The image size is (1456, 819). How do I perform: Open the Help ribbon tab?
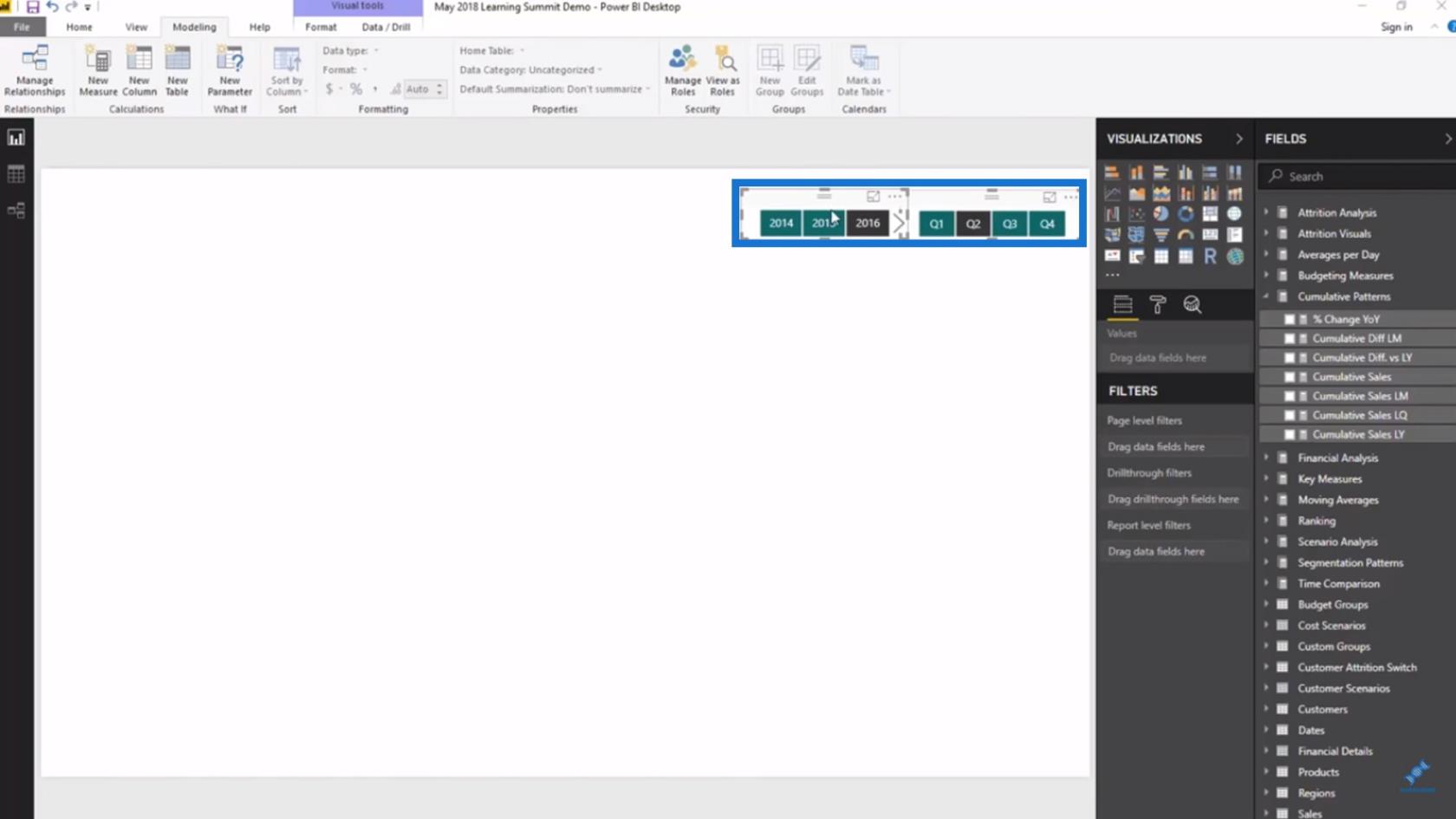click(259, 27)
